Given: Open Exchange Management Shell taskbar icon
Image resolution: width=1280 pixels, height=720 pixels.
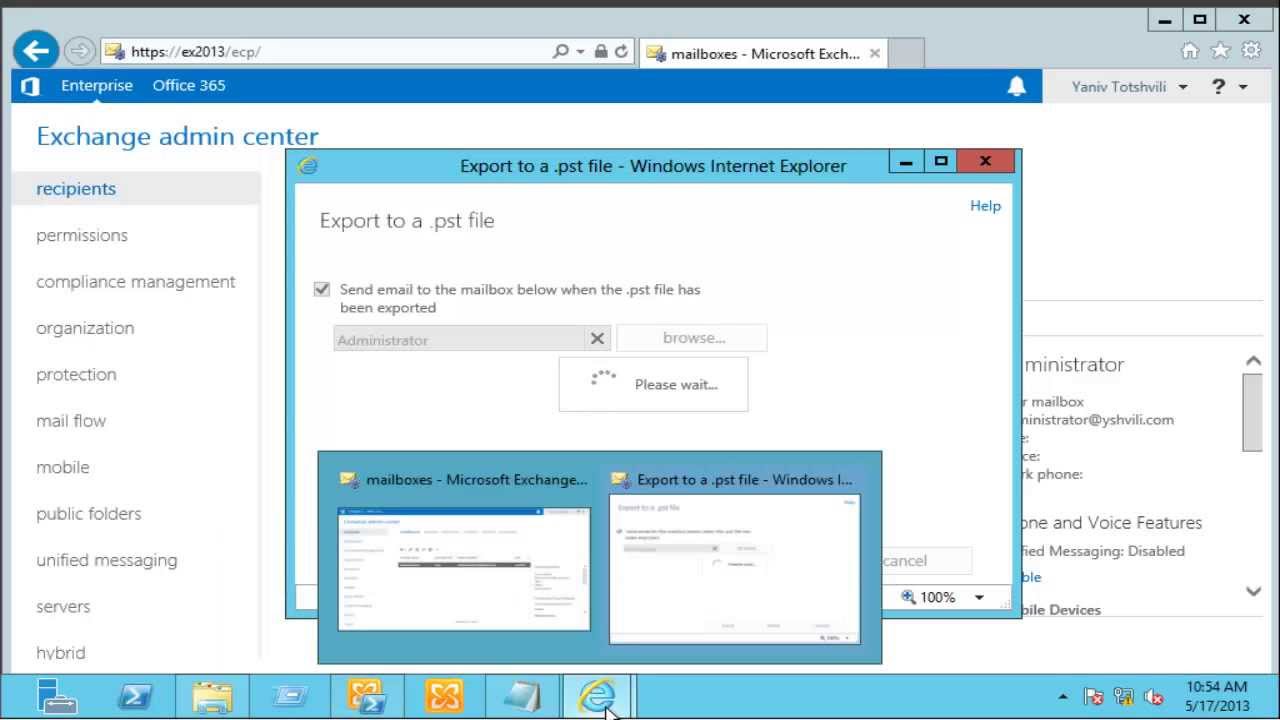Looking at the screenshot, I should click(x=367, y=696).
